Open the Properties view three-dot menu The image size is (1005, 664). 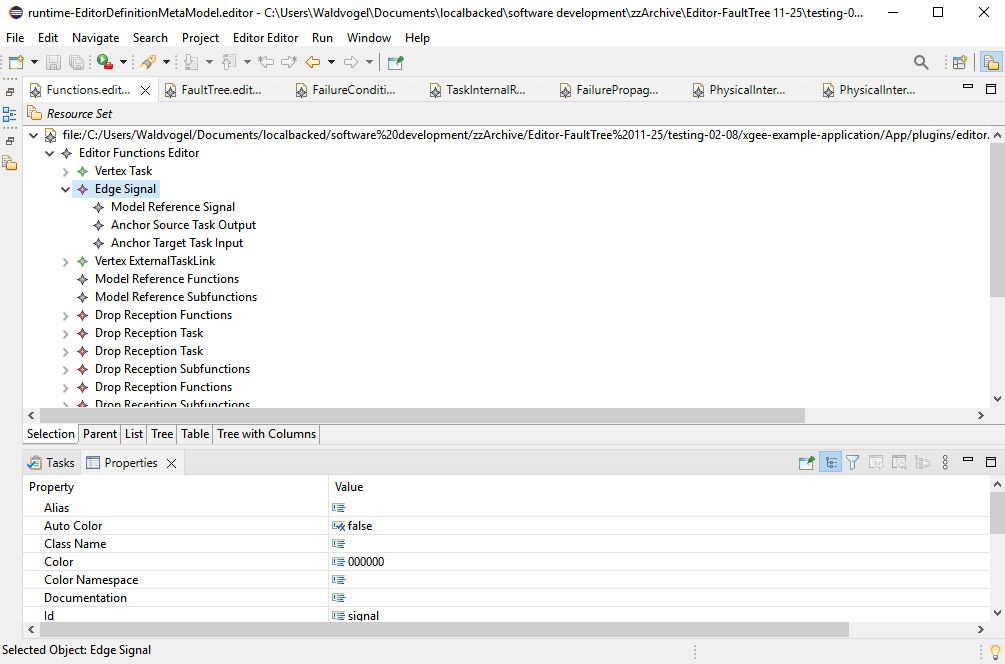tap(945, 463)
